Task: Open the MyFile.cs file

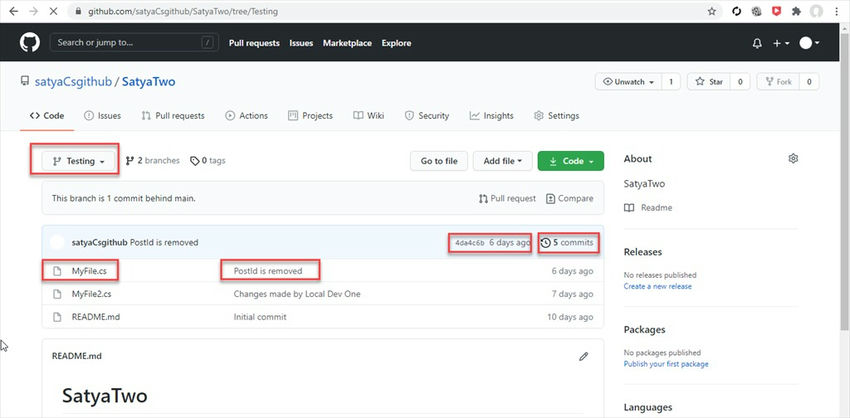Action: click(89, 271)
